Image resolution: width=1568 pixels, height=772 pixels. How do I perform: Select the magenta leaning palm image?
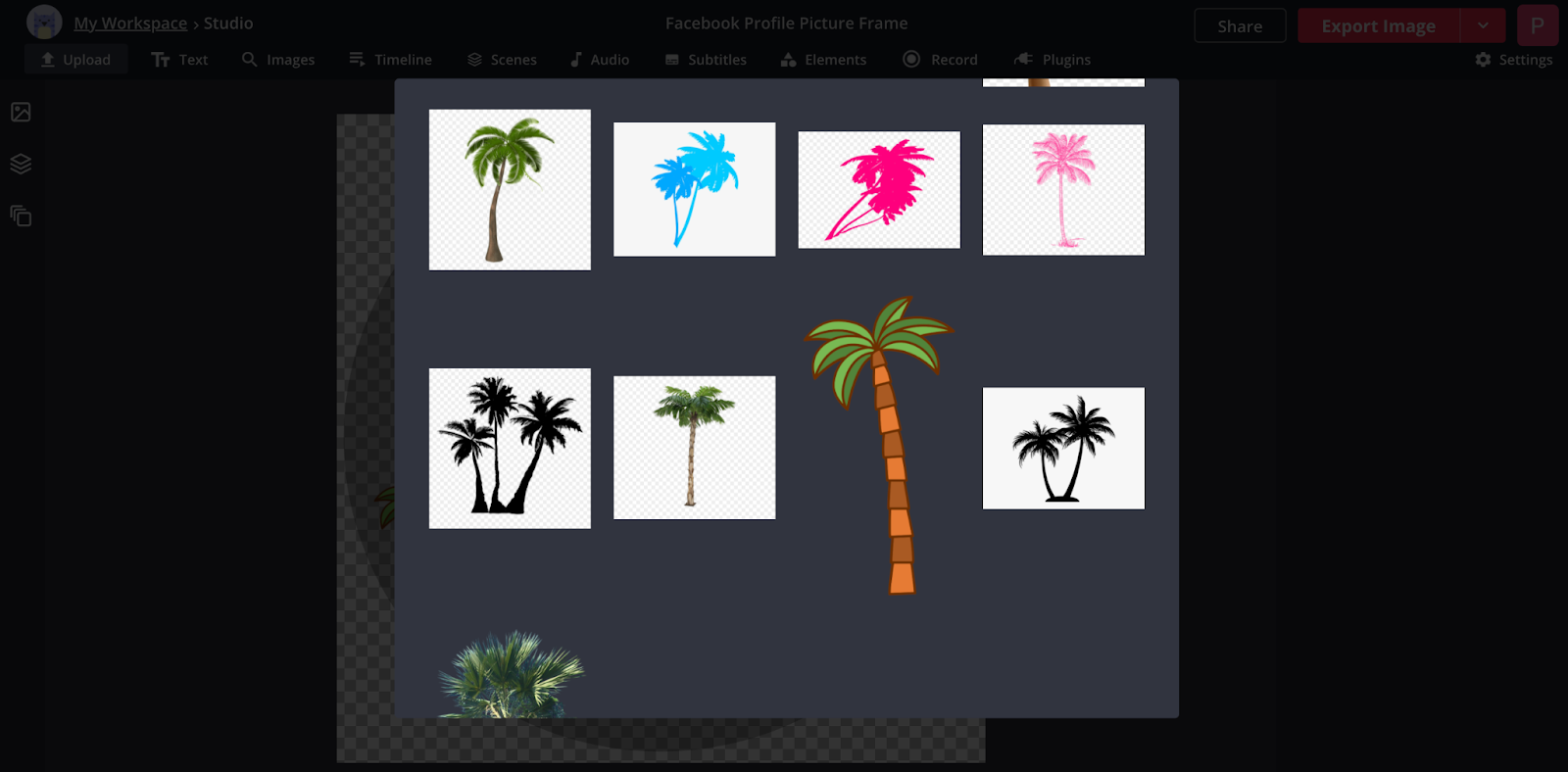[x=879, y=189]
